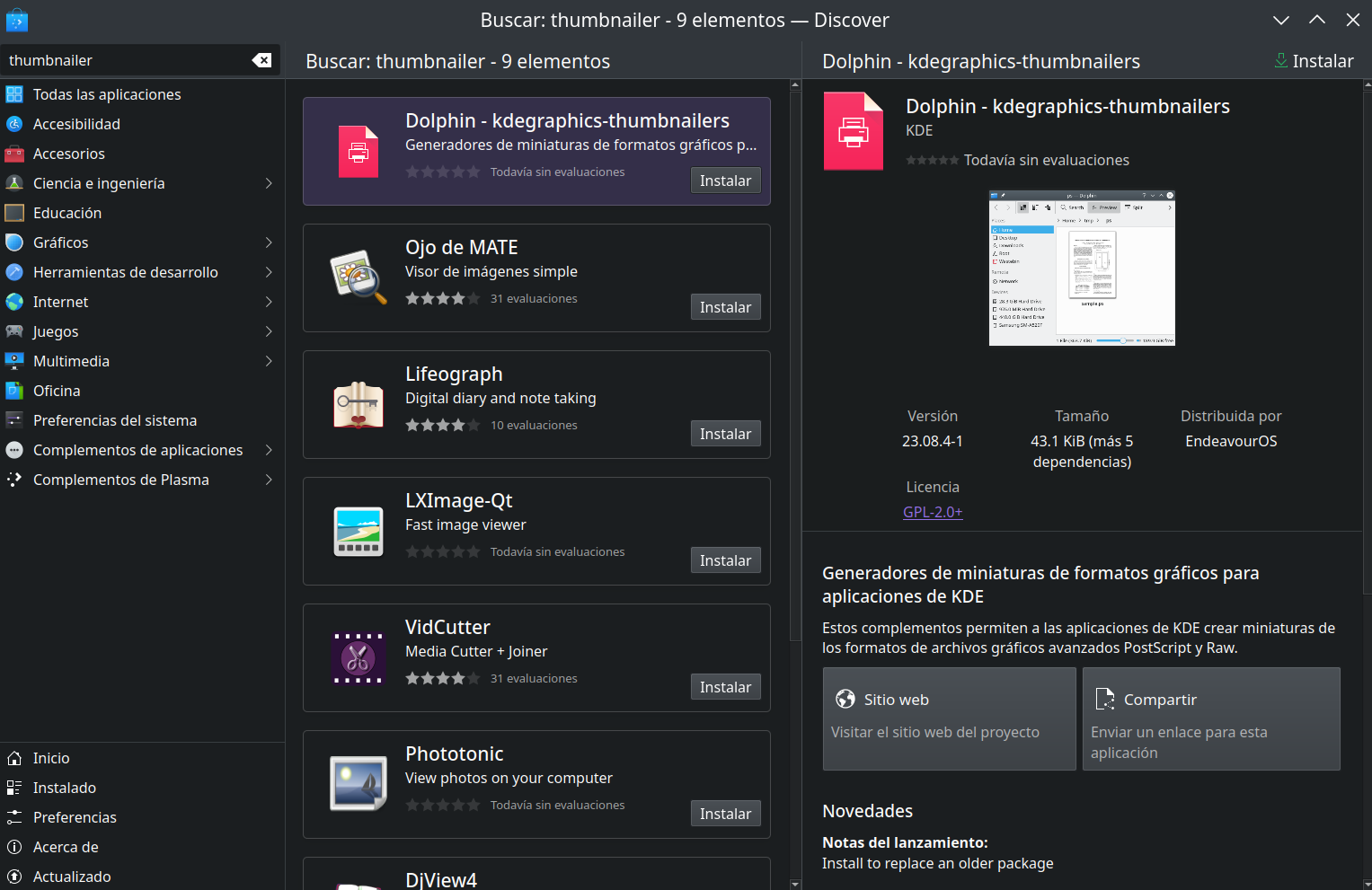Click the Dolphin kdegraphics-thumbnailers result icon
This screenshot has width=1372, height=890.
[x=358, y=151]
